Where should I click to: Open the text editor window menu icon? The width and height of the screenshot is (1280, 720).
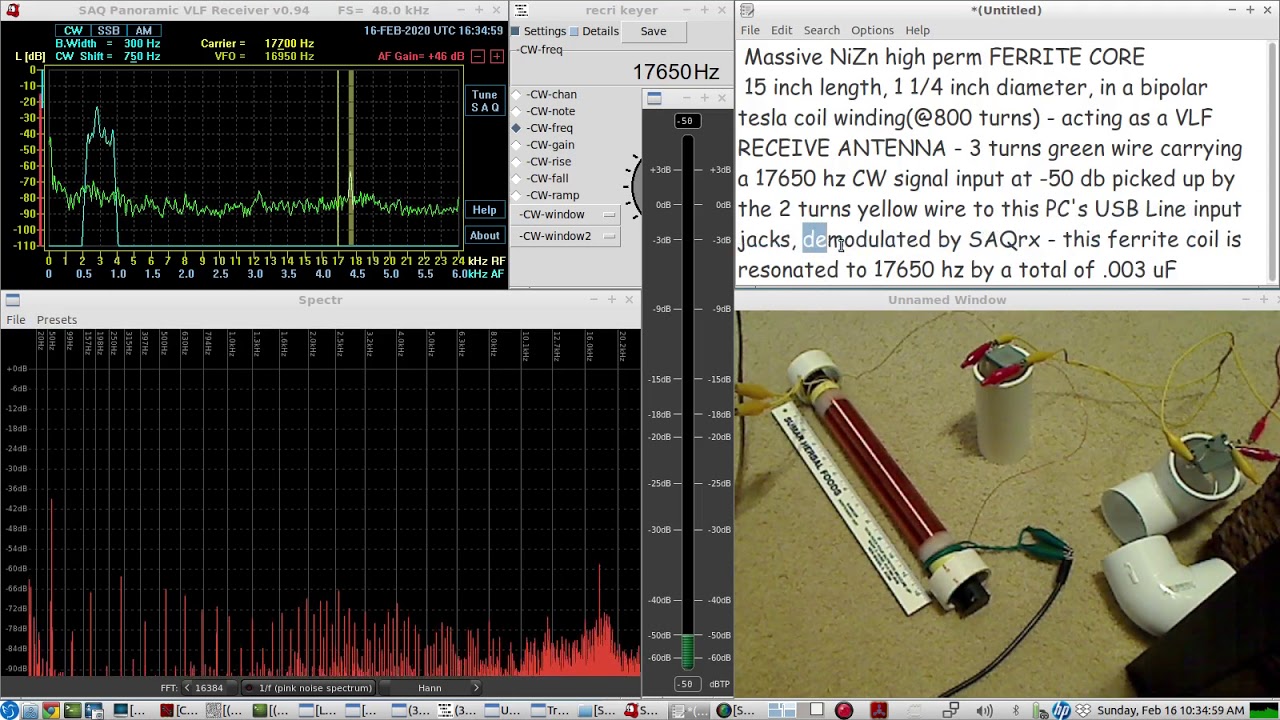(x=748, y=10)
